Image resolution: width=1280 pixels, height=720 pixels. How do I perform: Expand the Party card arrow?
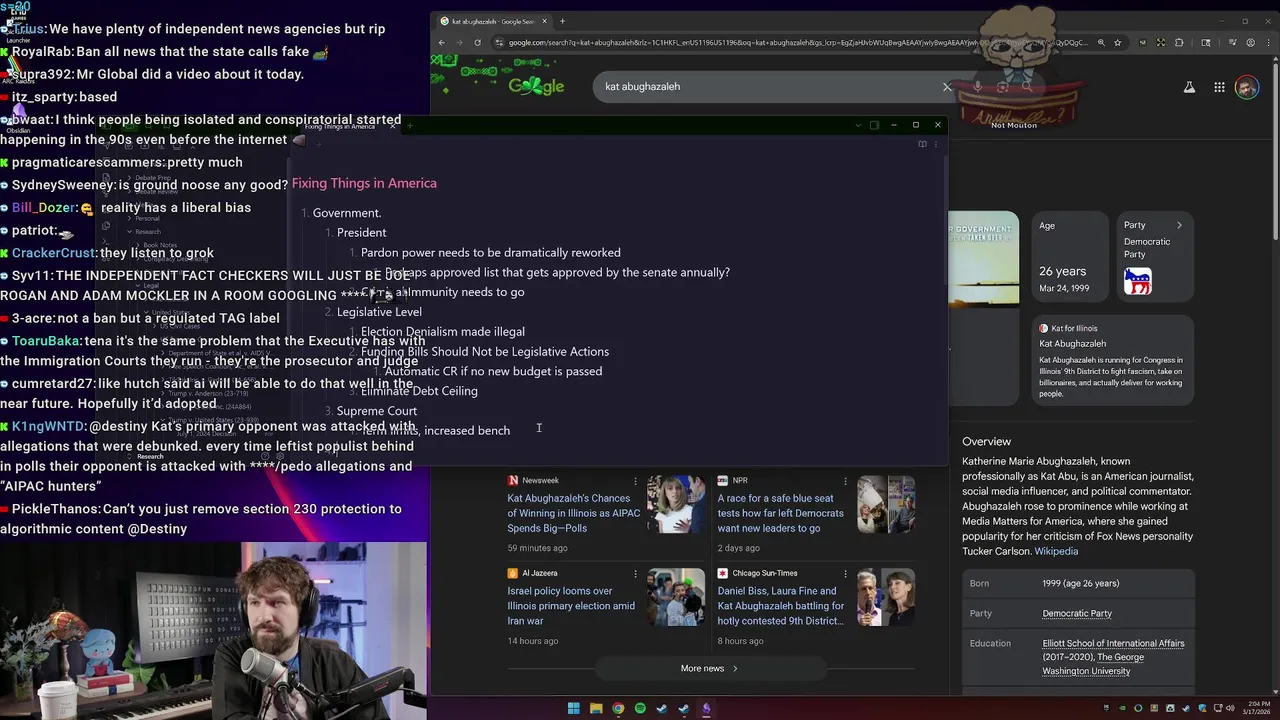(x=1179, y=225)
